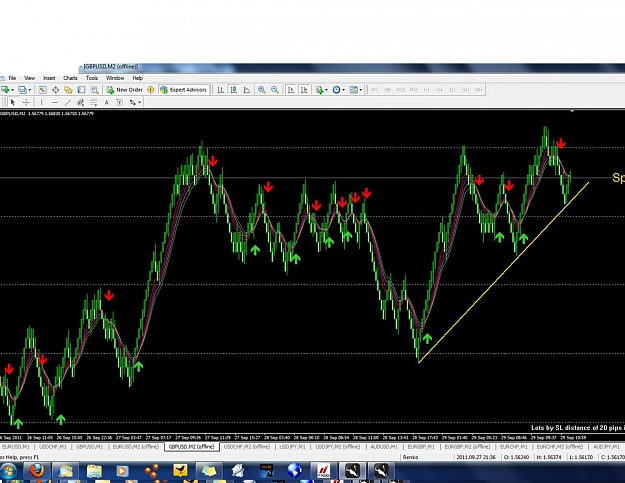
Task: Open the Charts menu
Action: (70, 78)
